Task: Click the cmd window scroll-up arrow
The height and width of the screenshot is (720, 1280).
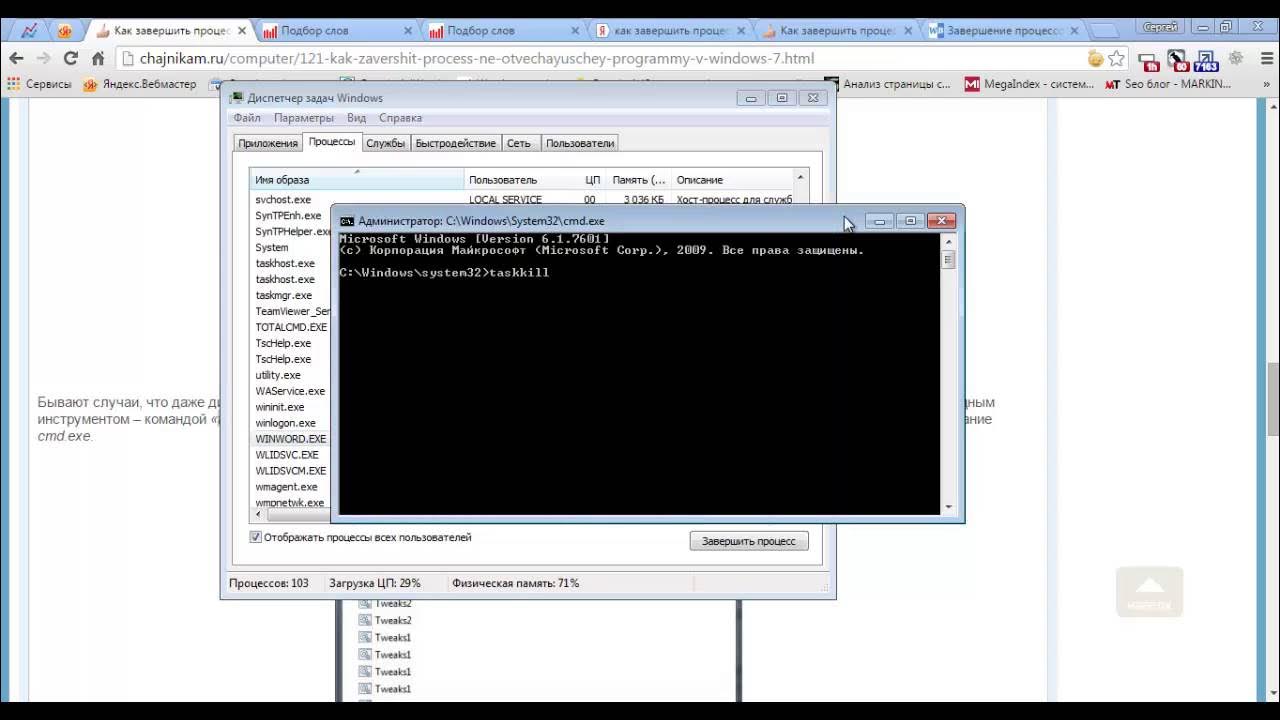Action: (x=948, y=243)
